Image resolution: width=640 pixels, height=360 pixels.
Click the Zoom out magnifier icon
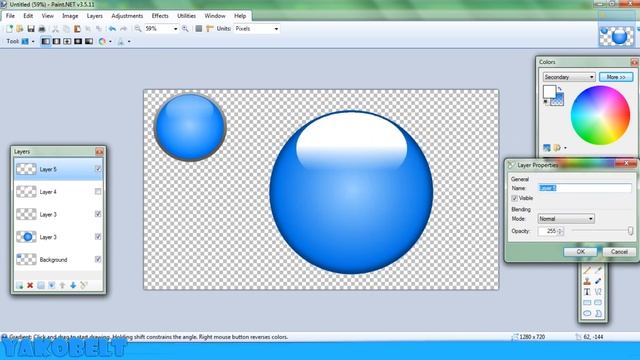[x=138, y=29]
